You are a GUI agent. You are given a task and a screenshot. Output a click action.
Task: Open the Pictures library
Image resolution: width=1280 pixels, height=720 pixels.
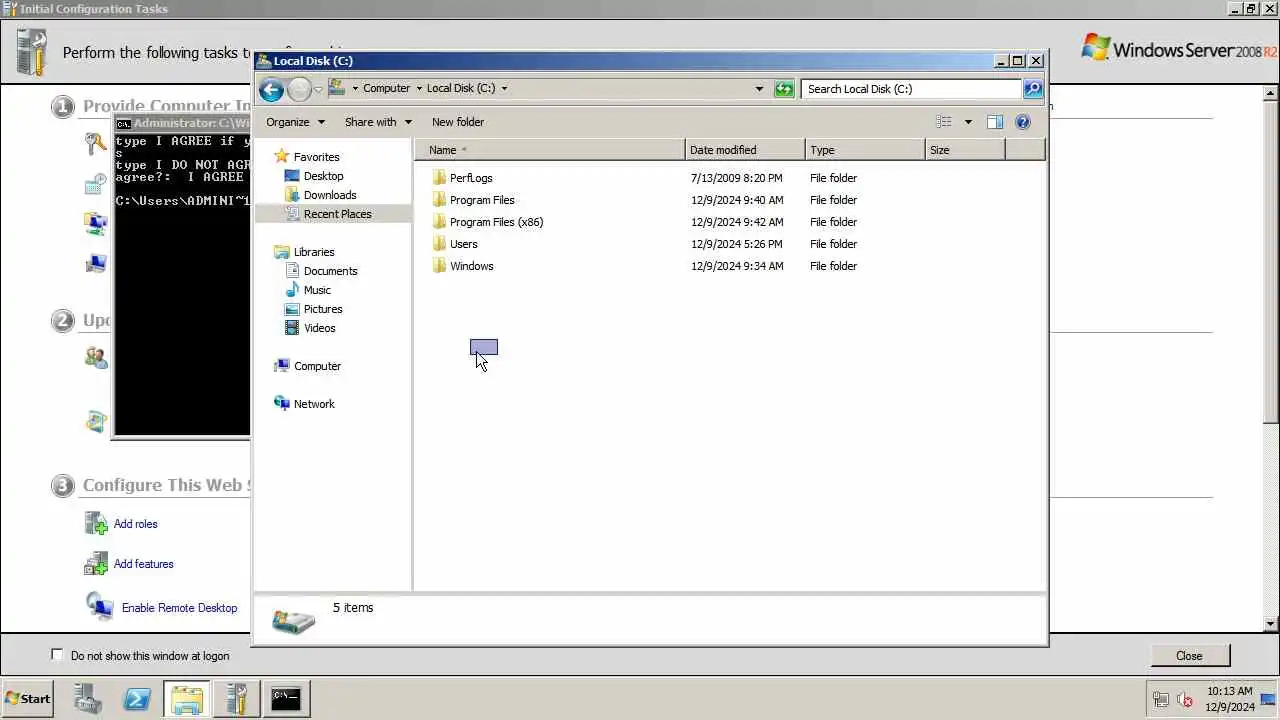coord(323,309)
